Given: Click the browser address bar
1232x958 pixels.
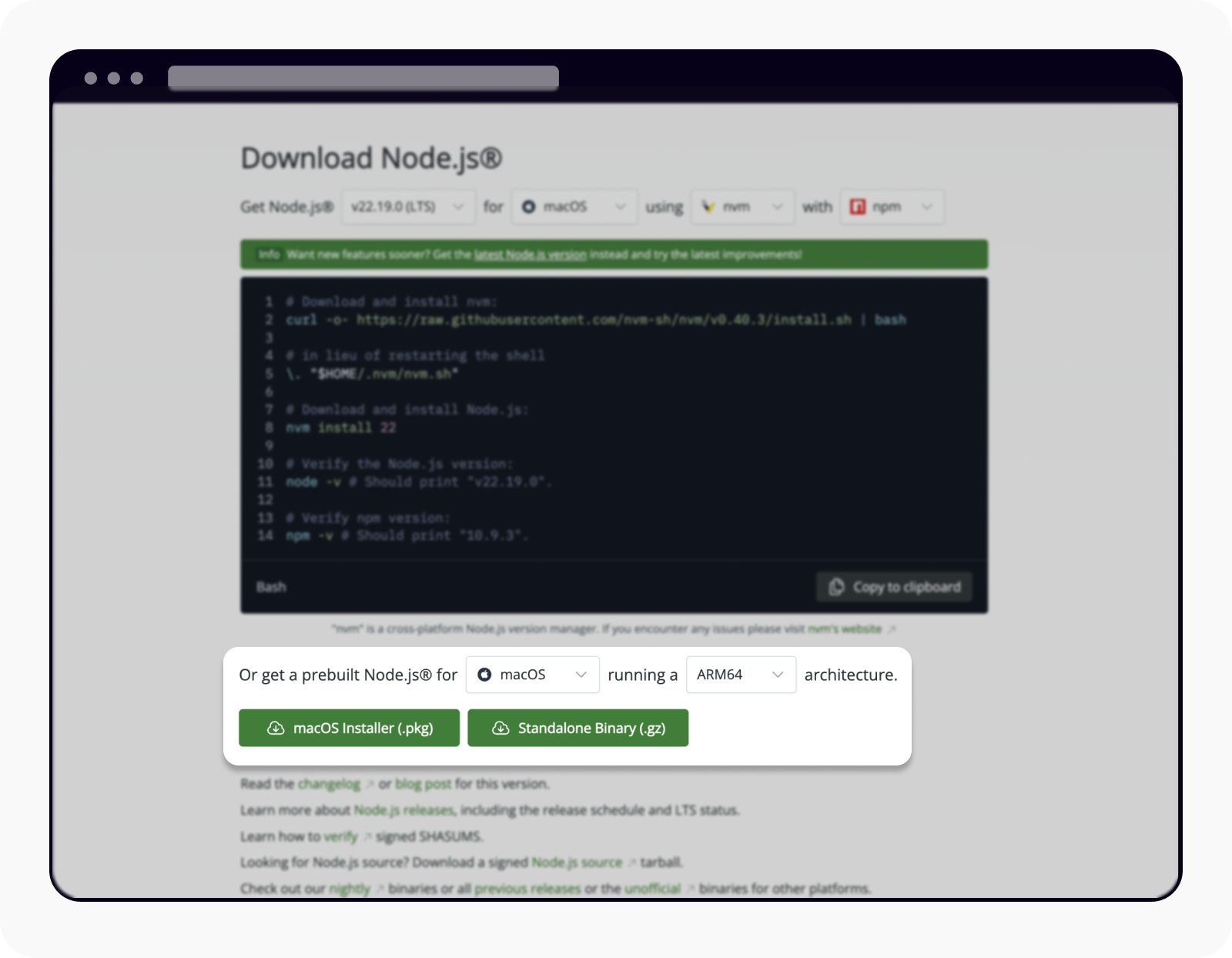Looking at the screenshot, I should point(363,78).
